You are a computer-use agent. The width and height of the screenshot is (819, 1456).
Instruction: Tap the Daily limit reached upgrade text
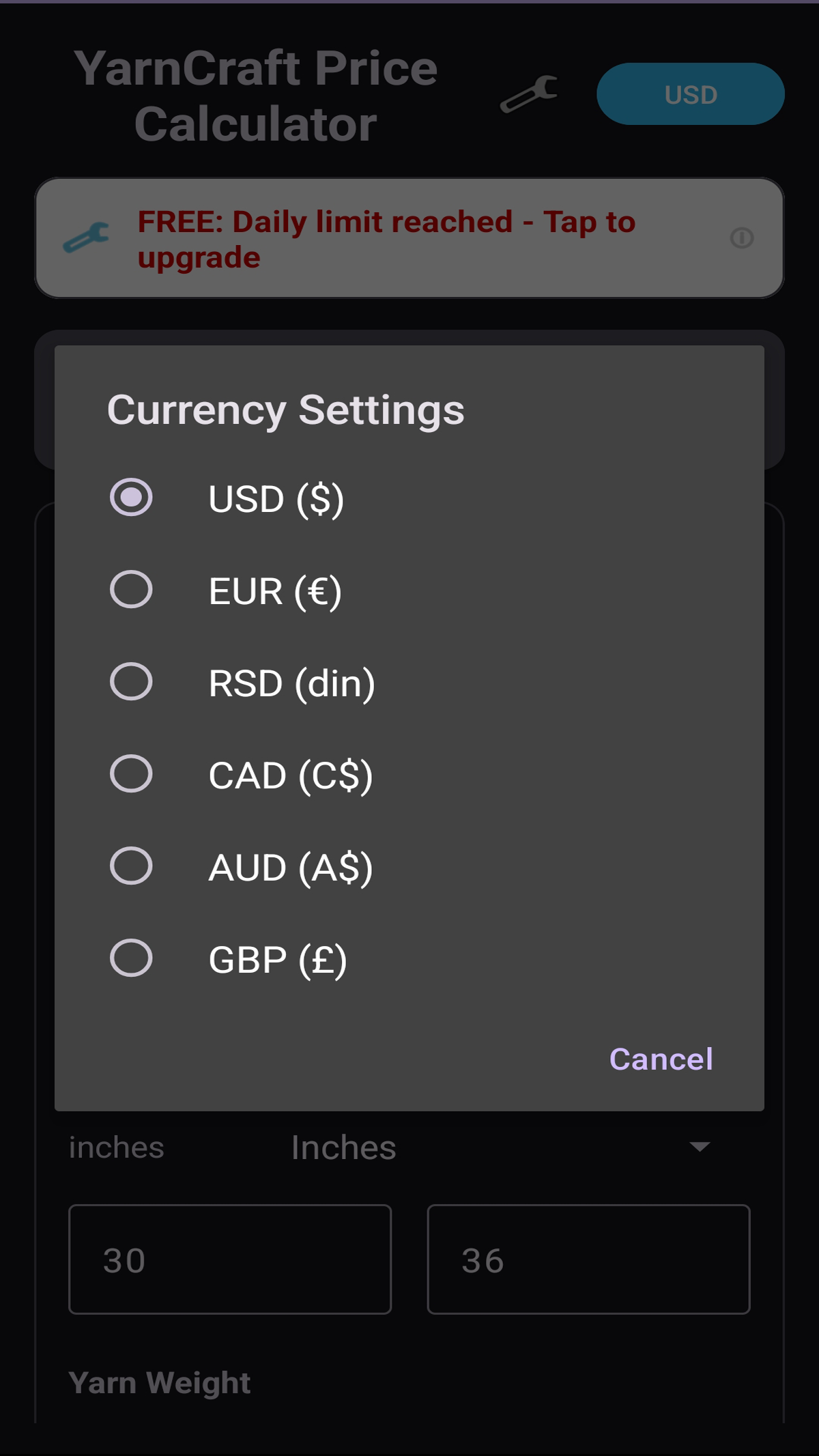(386, 239)
